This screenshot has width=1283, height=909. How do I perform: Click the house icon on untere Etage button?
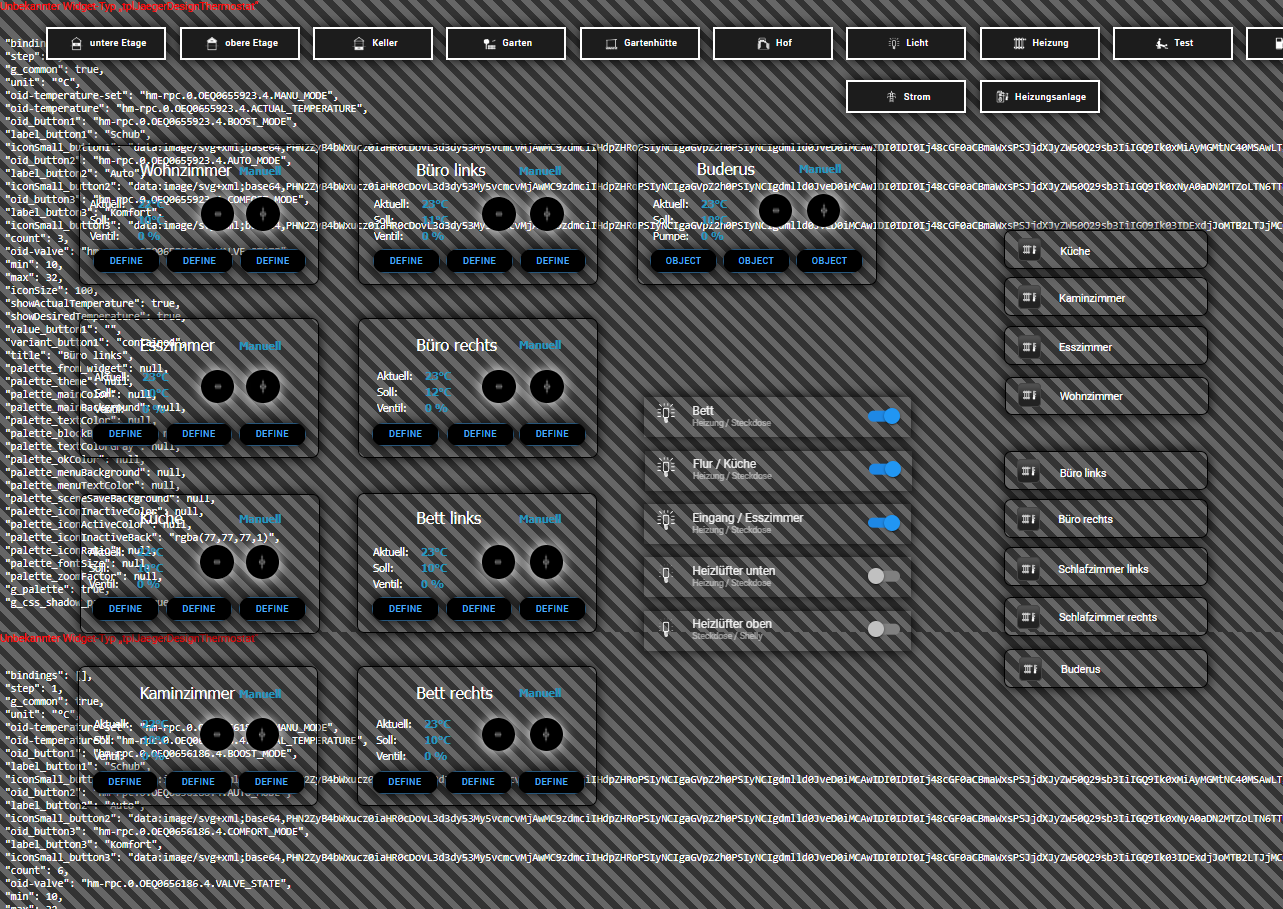[78, 44]
